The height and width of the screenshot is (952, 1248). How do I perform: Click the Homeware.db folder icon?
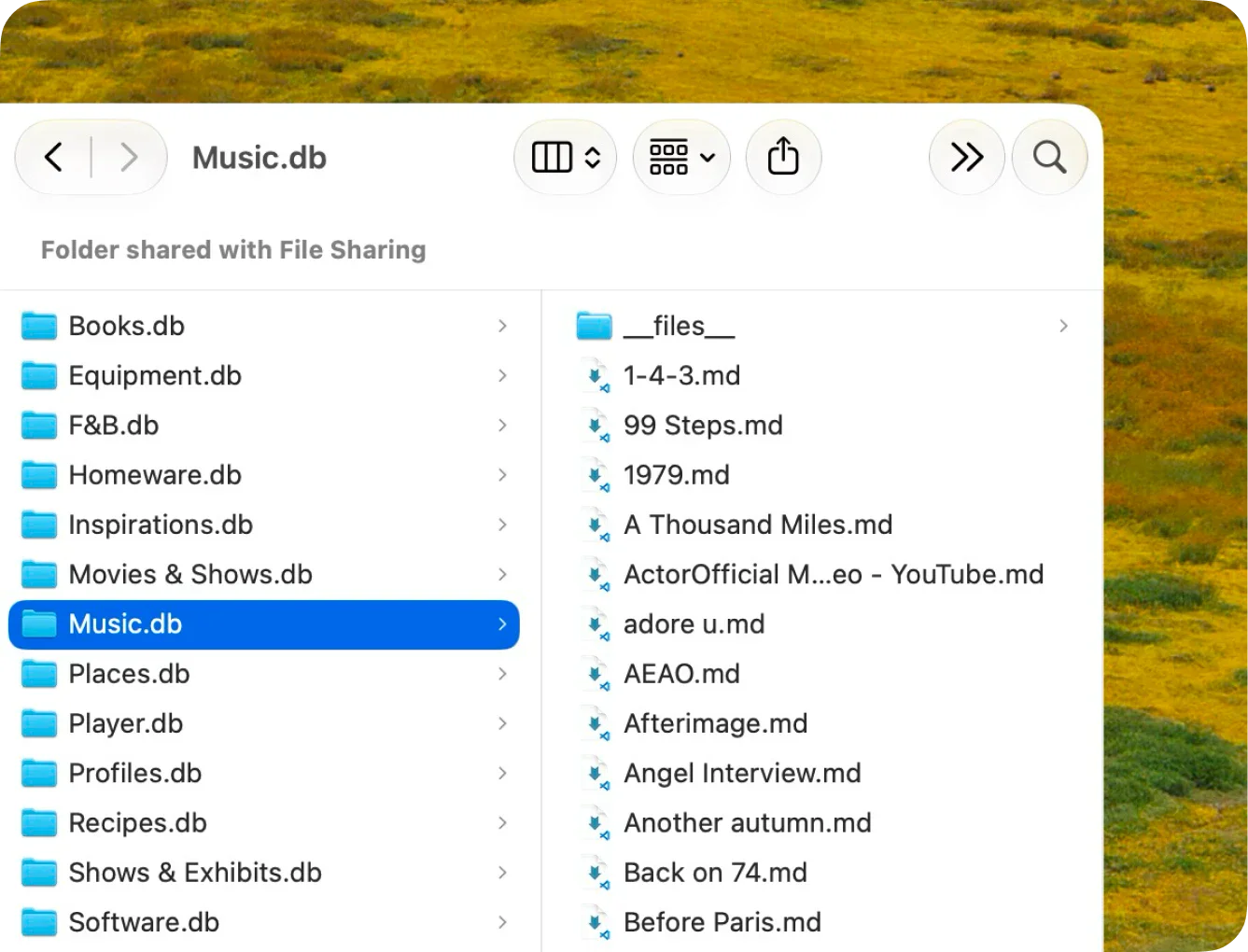[39, 475]
